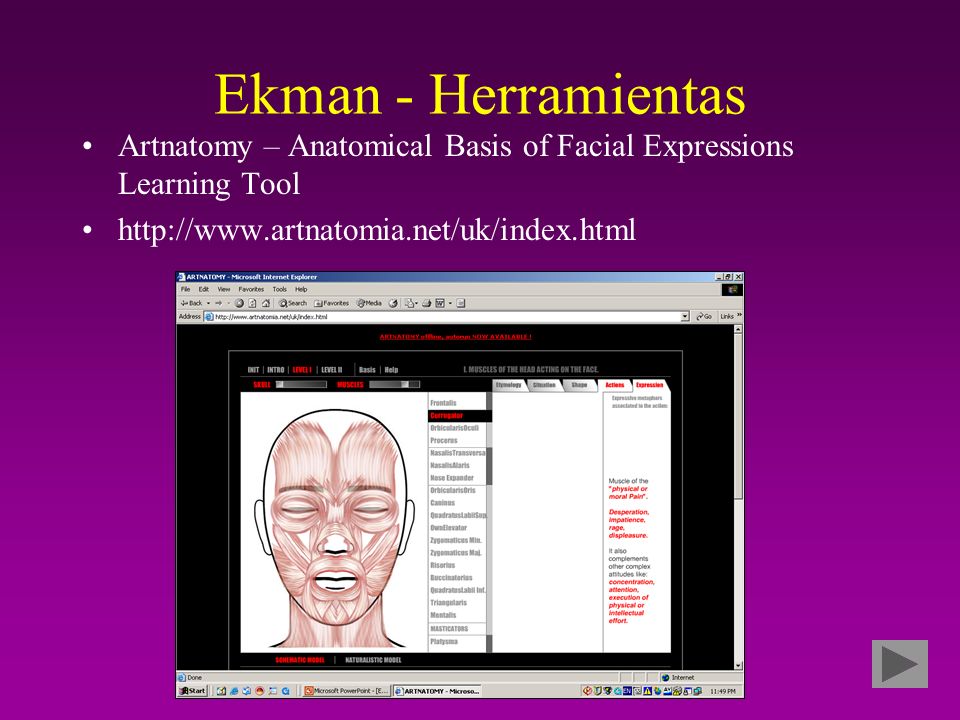The image size is (960, 720).
Task: Open Basis in the Artnatomy navigation
Action: [367, 370]
